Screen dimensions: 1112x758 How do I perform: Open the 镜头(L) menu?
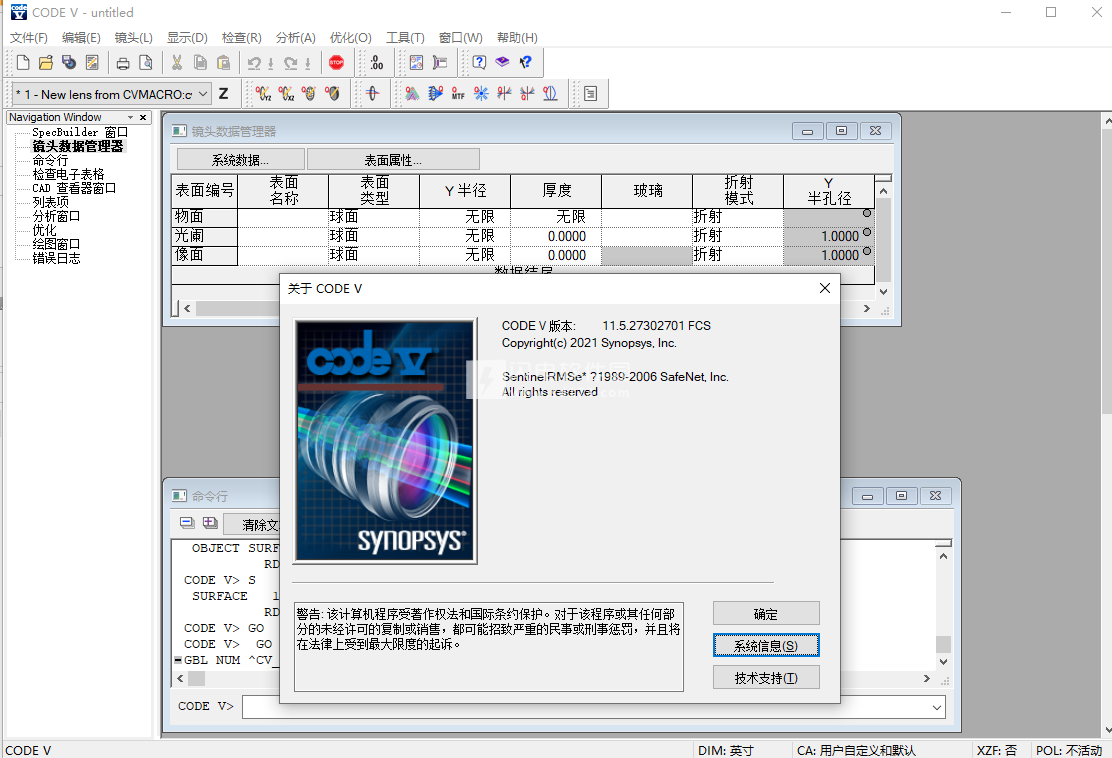point(133,38)
